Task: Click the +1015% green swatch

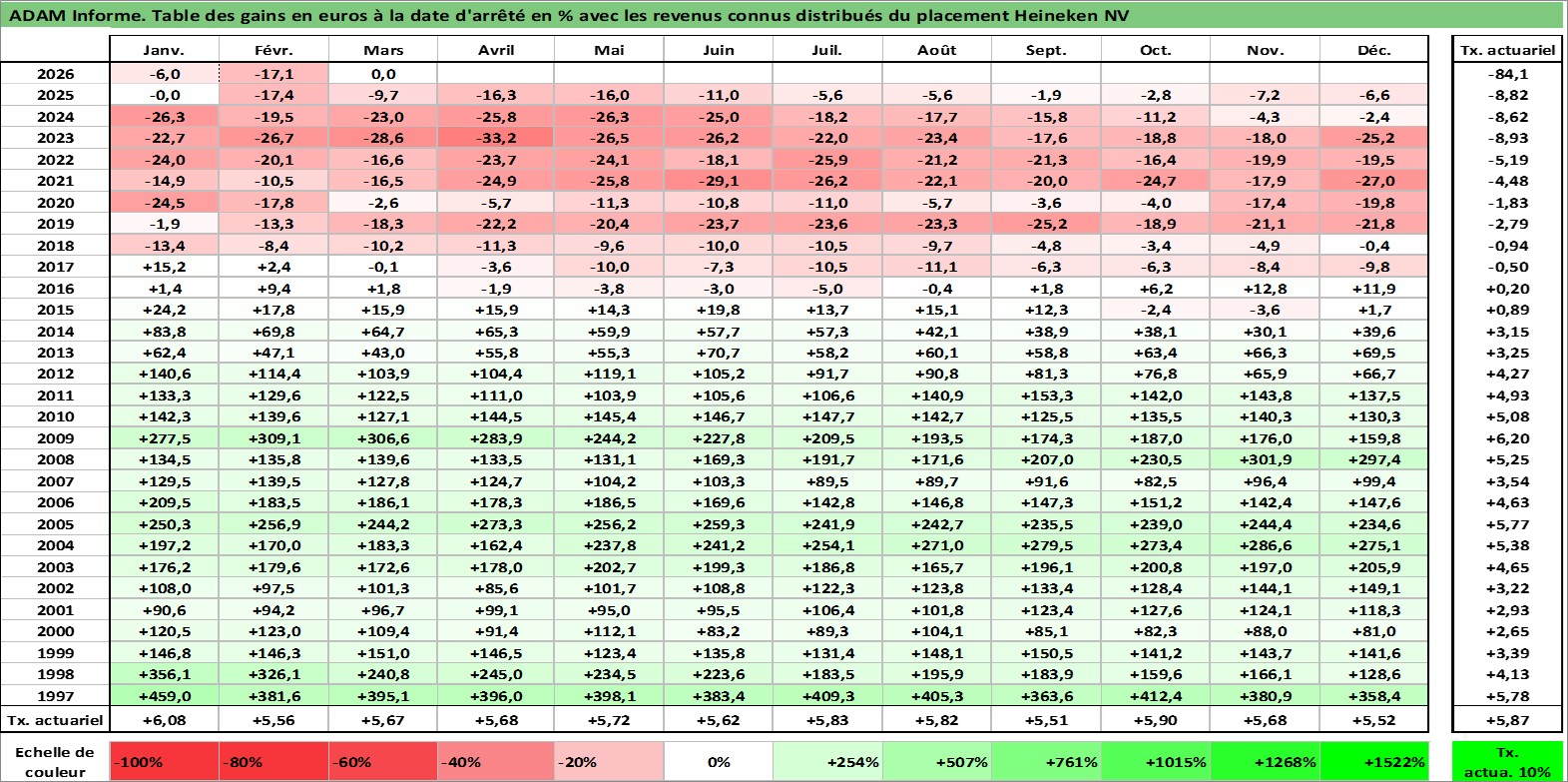Action: pyautogui.click(x=1156, y=762)
